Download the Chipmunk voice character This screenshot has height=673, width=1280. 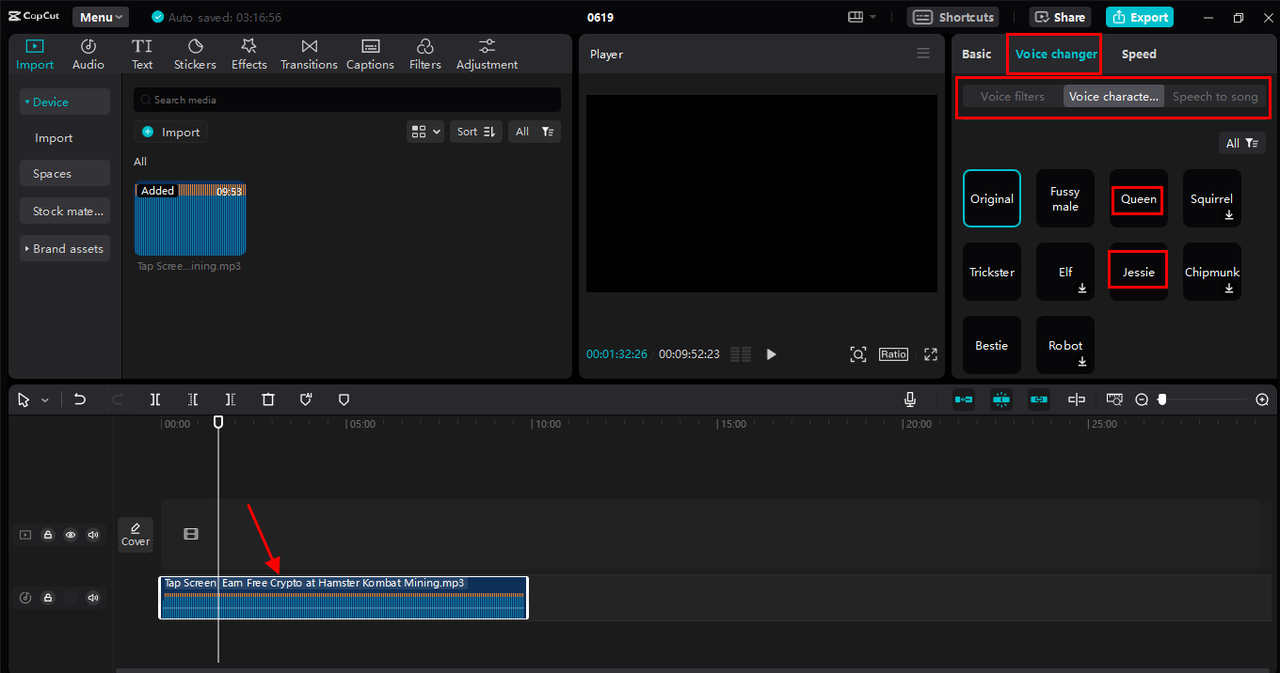(x=1229, y=288)
